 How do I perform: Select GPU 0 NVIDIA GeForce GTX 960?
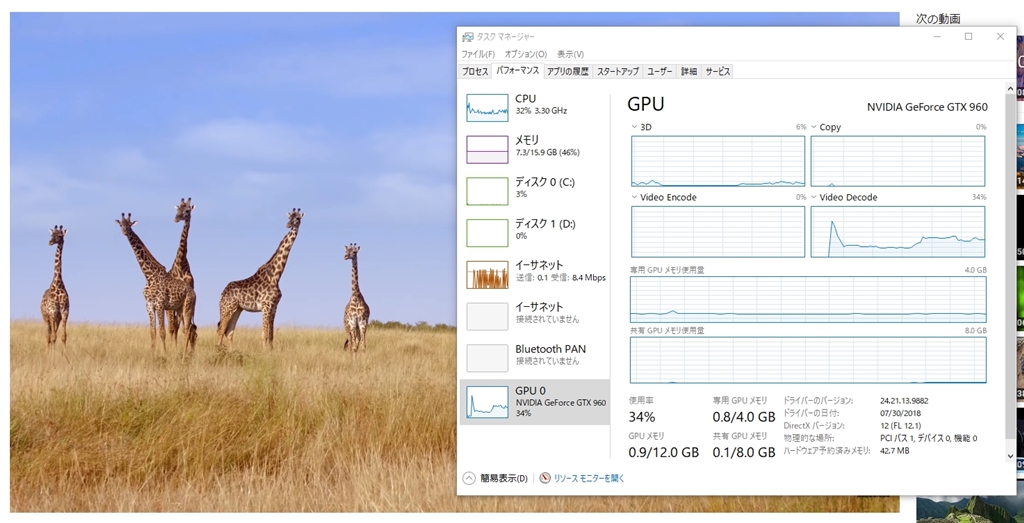(x=535, y=402)
